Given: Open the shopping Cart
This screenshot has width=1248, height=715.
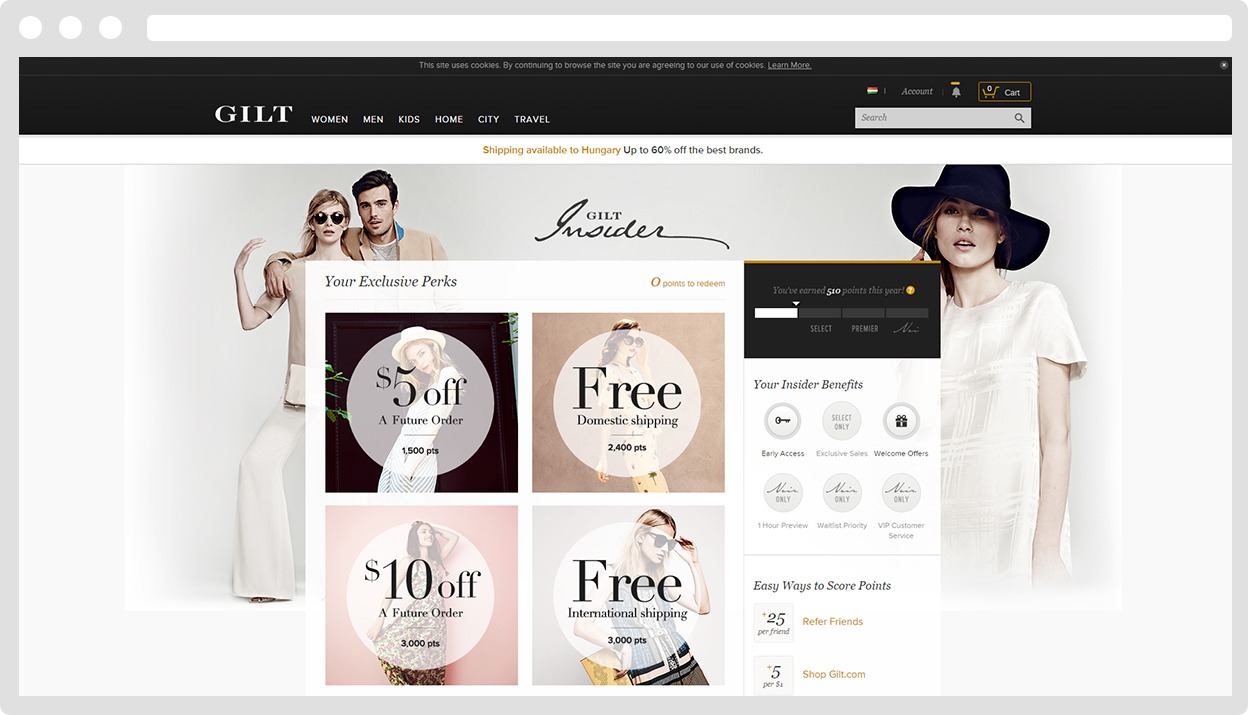Looking at the screenshot, I should [1004, 92].
